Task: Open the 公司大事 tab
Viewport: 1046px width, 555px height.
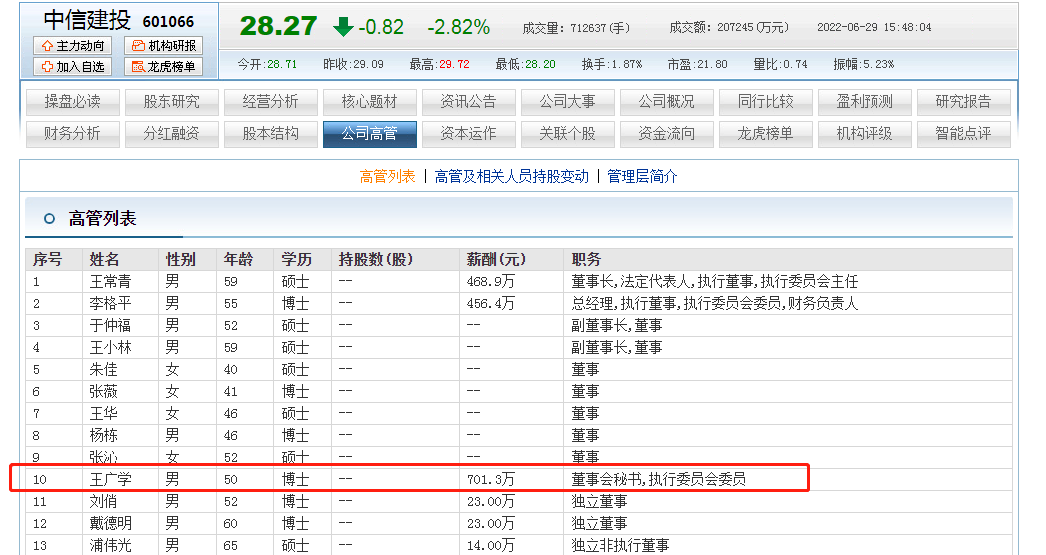Action: coord(568,102)
